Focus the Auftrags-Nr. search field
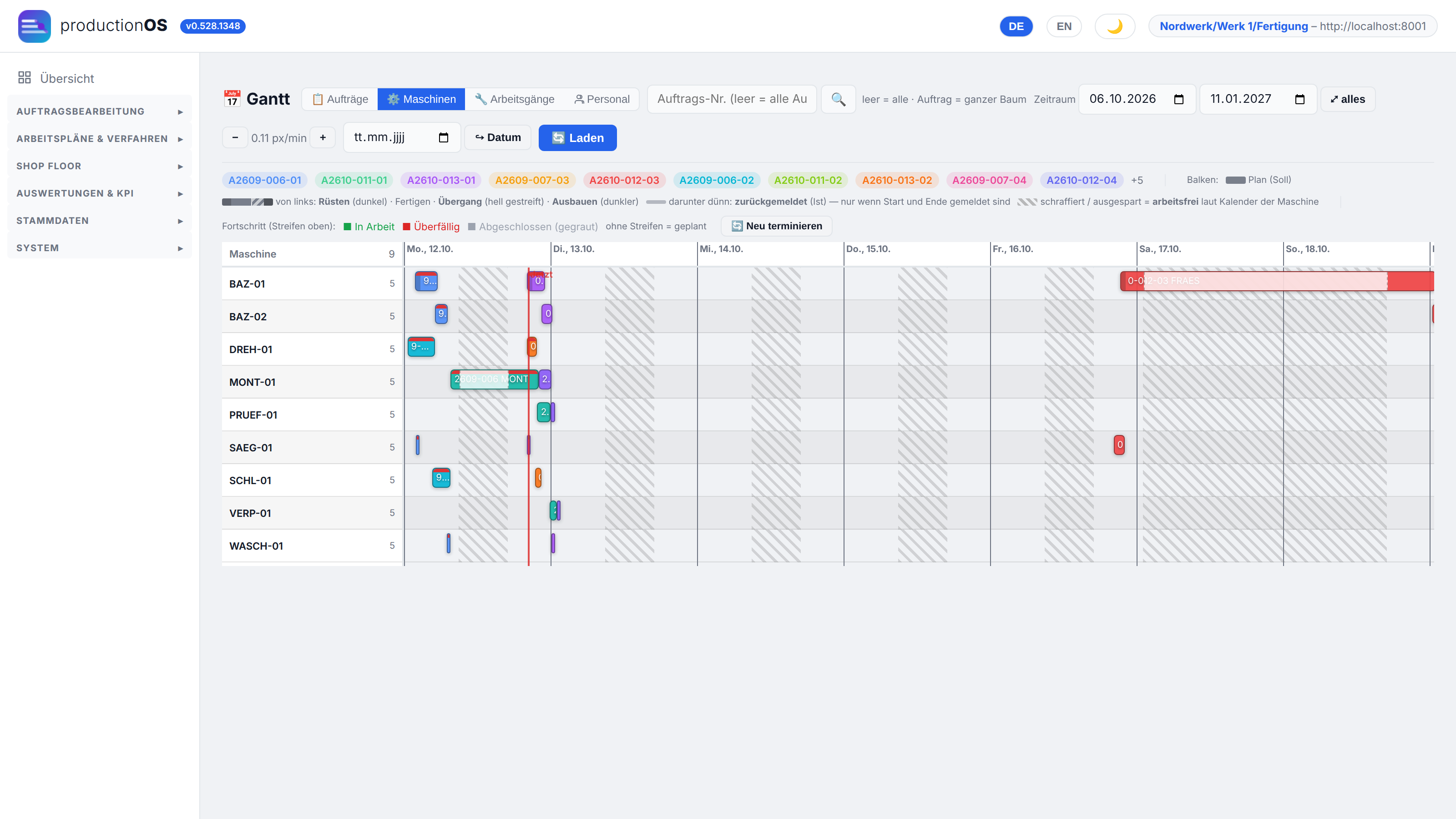The width and height of the screenshot is (1456, 819). (x=731, y=100)
